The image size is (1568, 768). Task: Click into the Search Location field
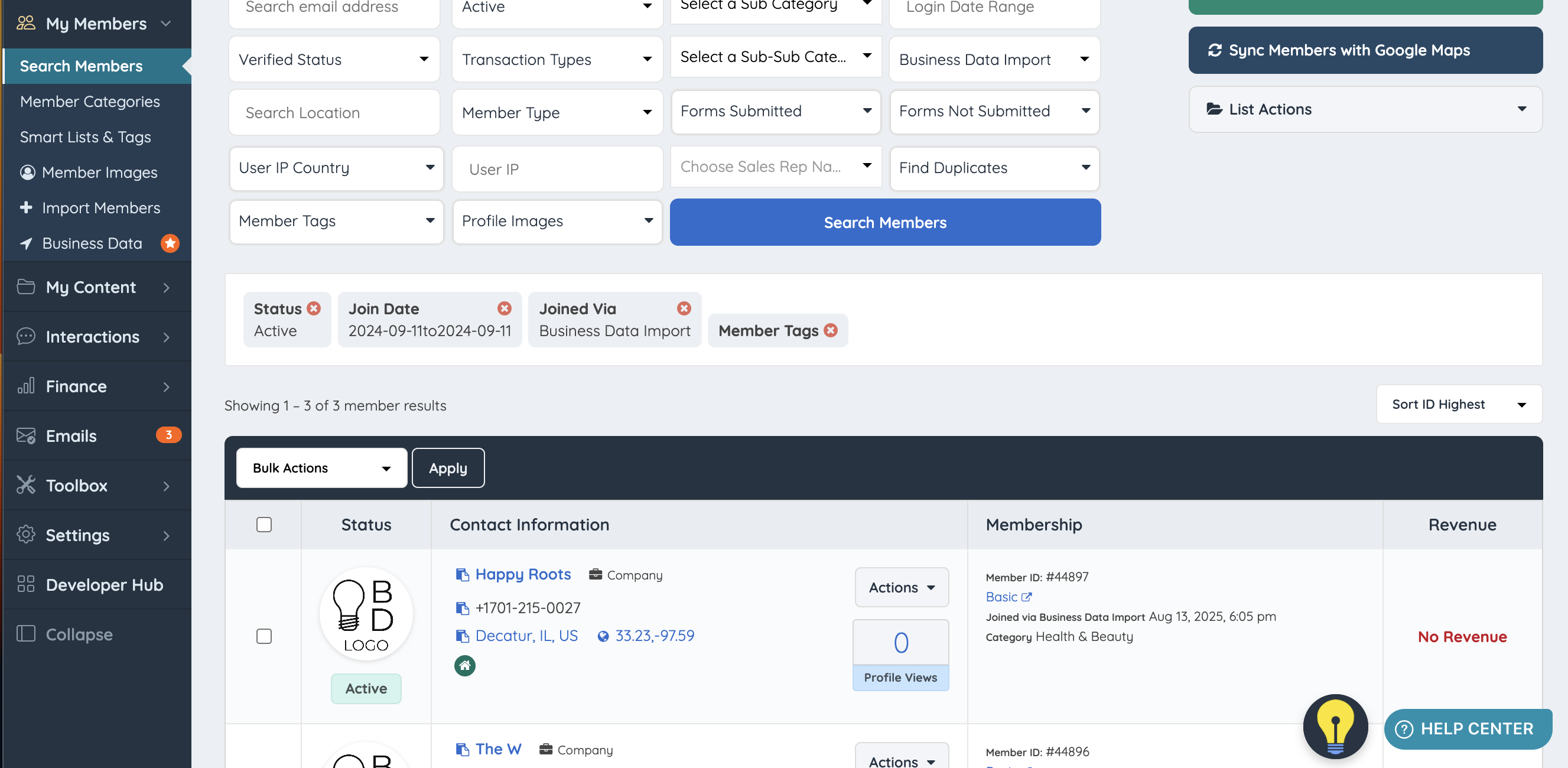click(334, 113)
